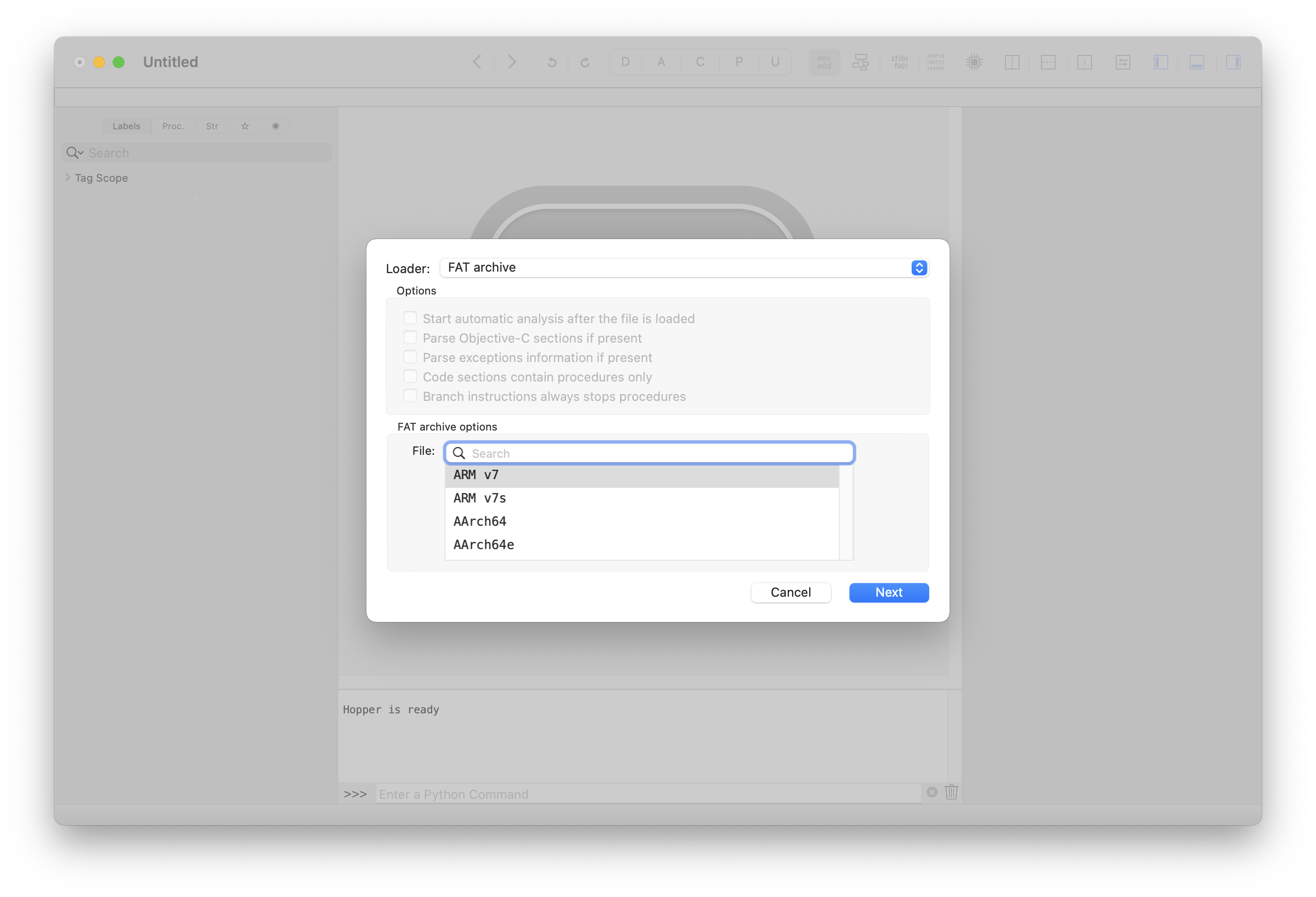Toggle Code sections contain procedures only
The height and width of the screenshot is (897, 1316).
point(410,377)
